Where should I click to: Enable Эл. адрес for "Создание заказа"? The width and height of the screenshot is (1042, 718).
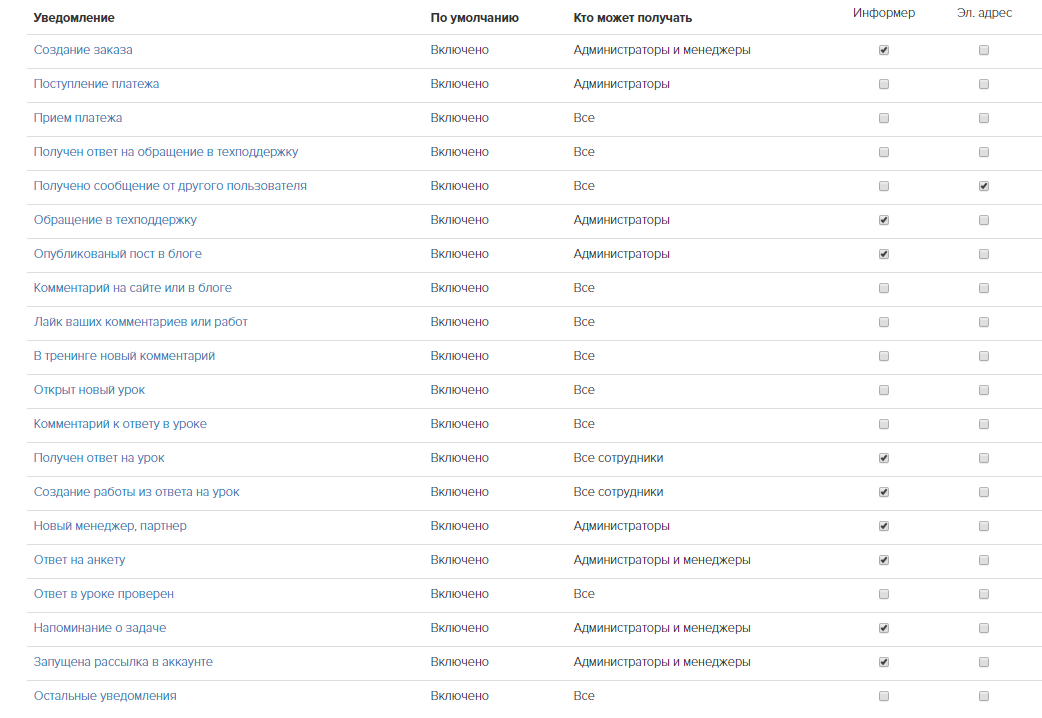(984, 50)
